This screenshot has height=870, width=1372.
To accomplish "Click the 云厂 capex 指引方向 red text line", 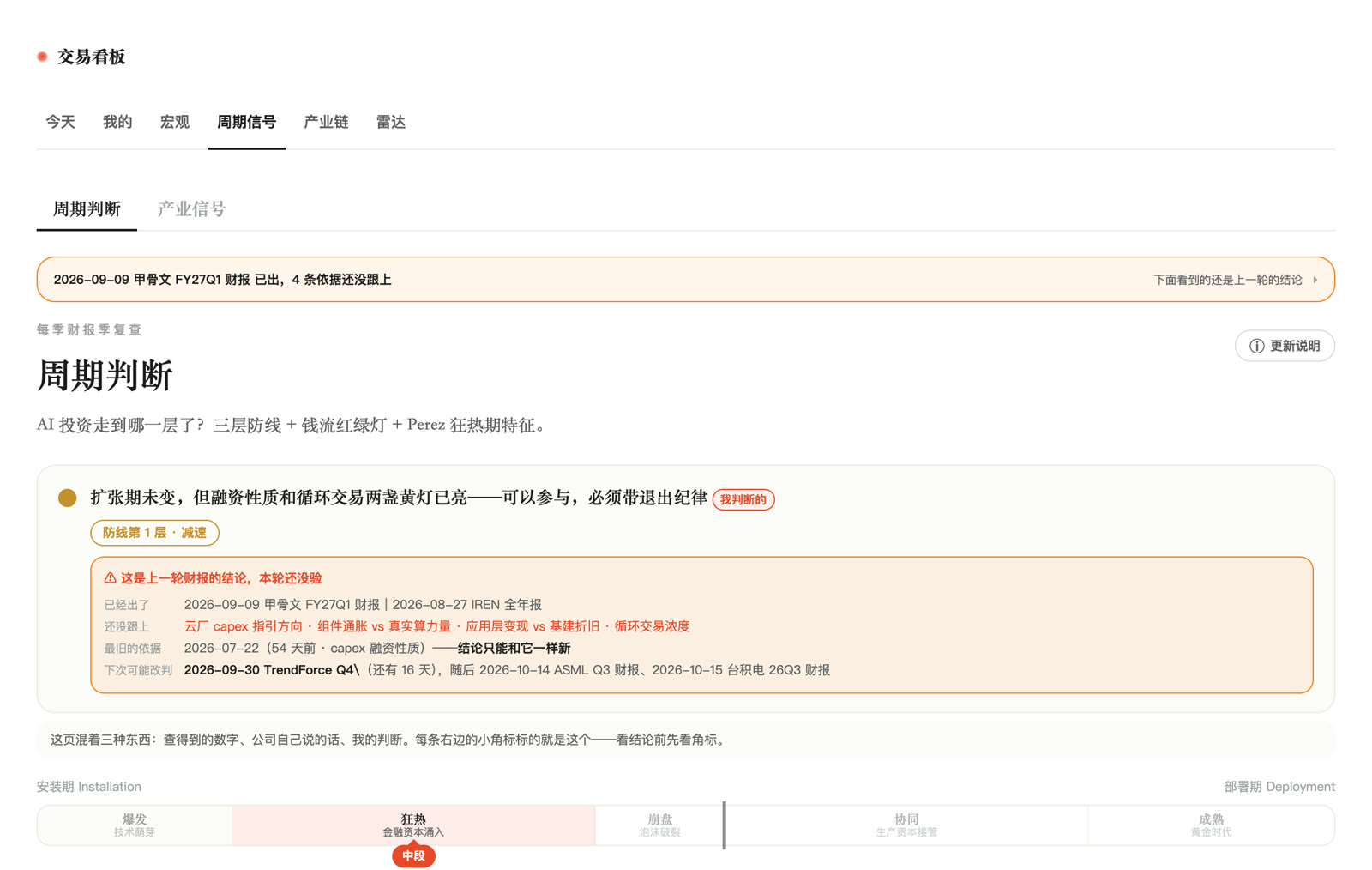I will (436, 626).
